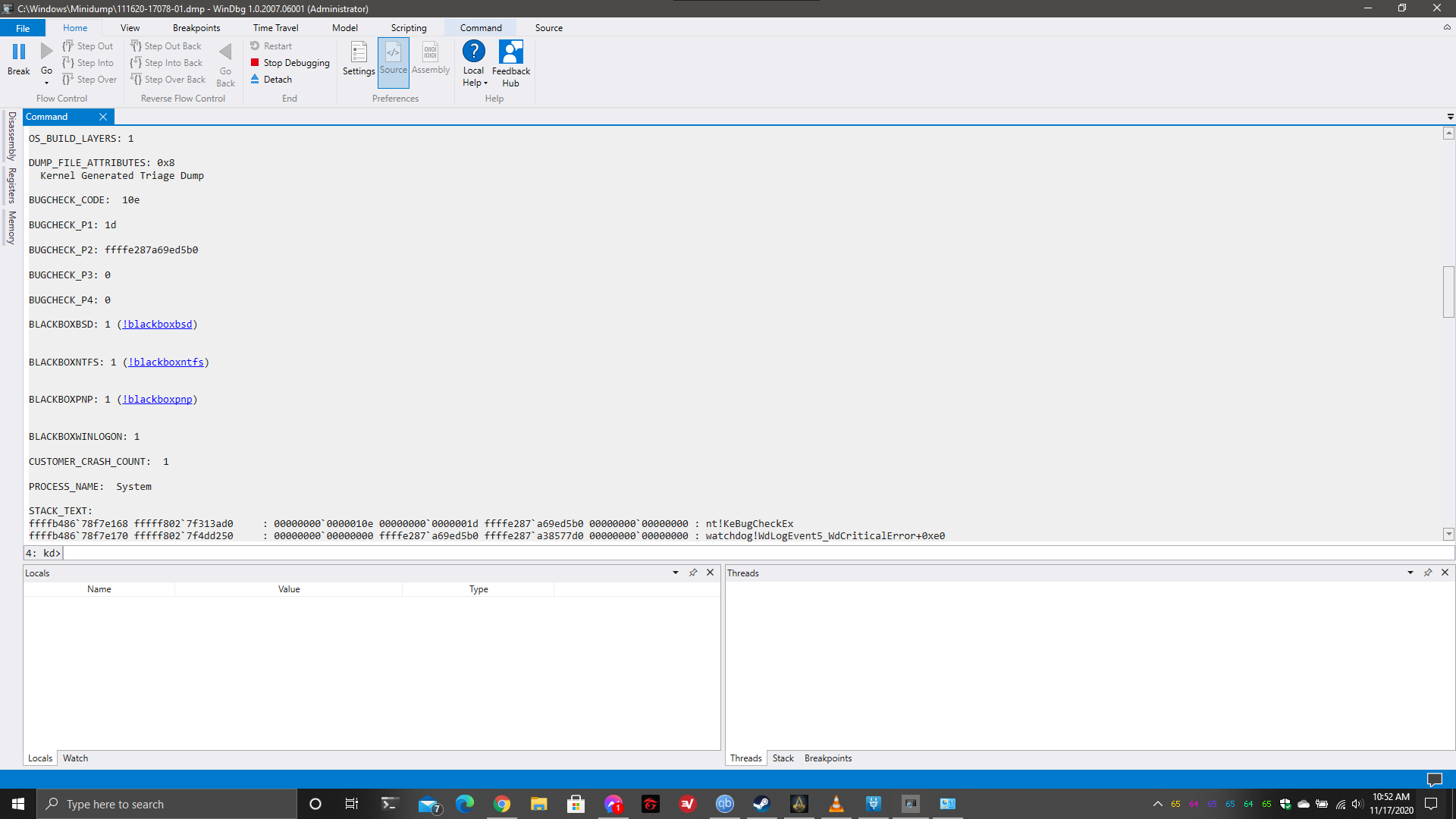Click Restart debugging
1456x819 pixels.
(x=271, y=46)
